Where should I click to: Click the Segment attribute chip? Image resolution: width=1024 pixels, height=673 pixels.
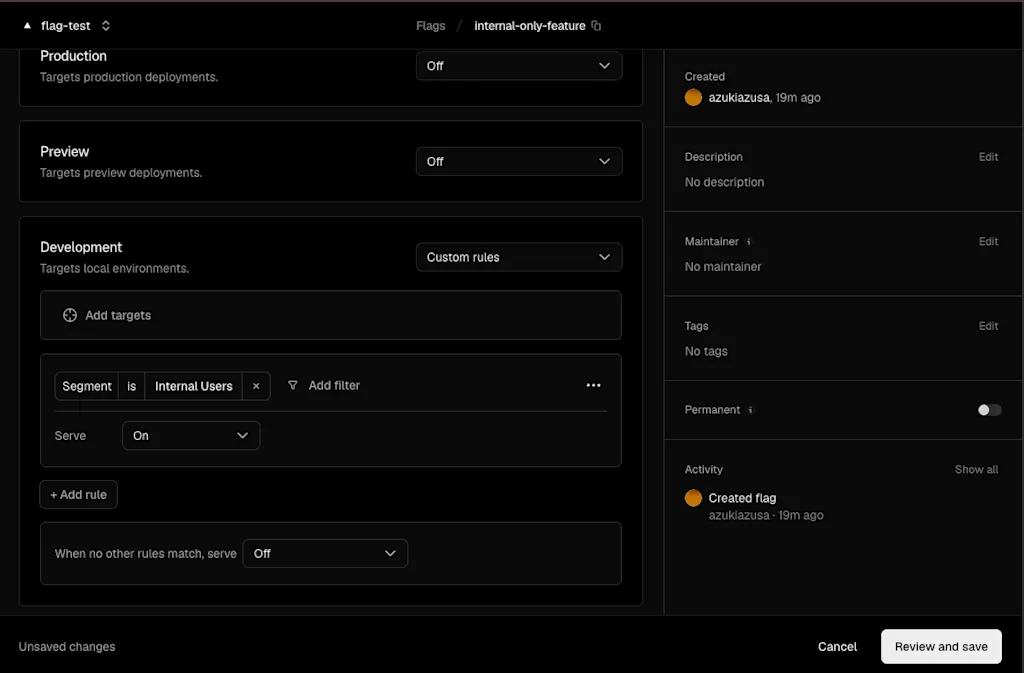(x=86, y=386)
